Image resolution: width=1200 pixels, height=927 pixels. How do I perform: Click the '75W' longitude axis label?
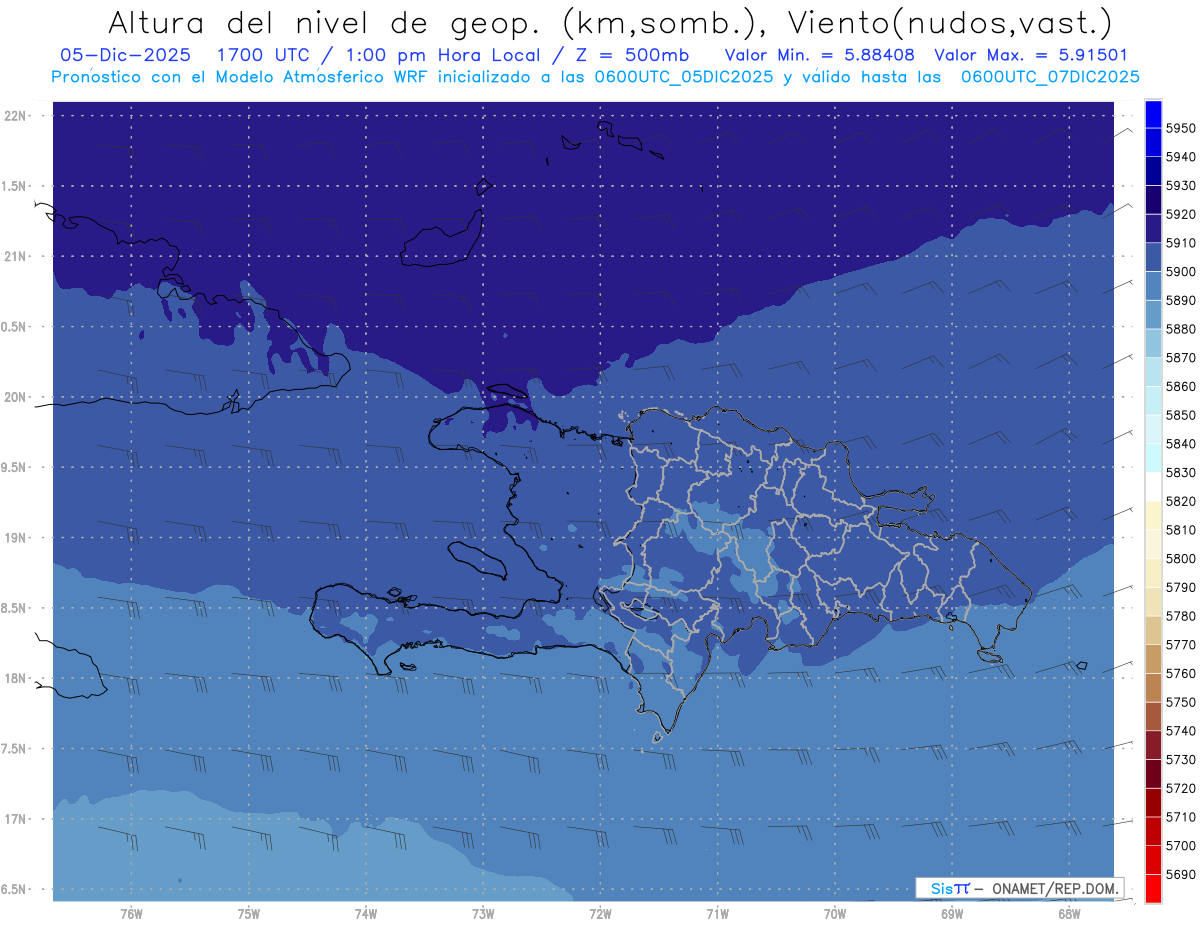tap(248, 914)
